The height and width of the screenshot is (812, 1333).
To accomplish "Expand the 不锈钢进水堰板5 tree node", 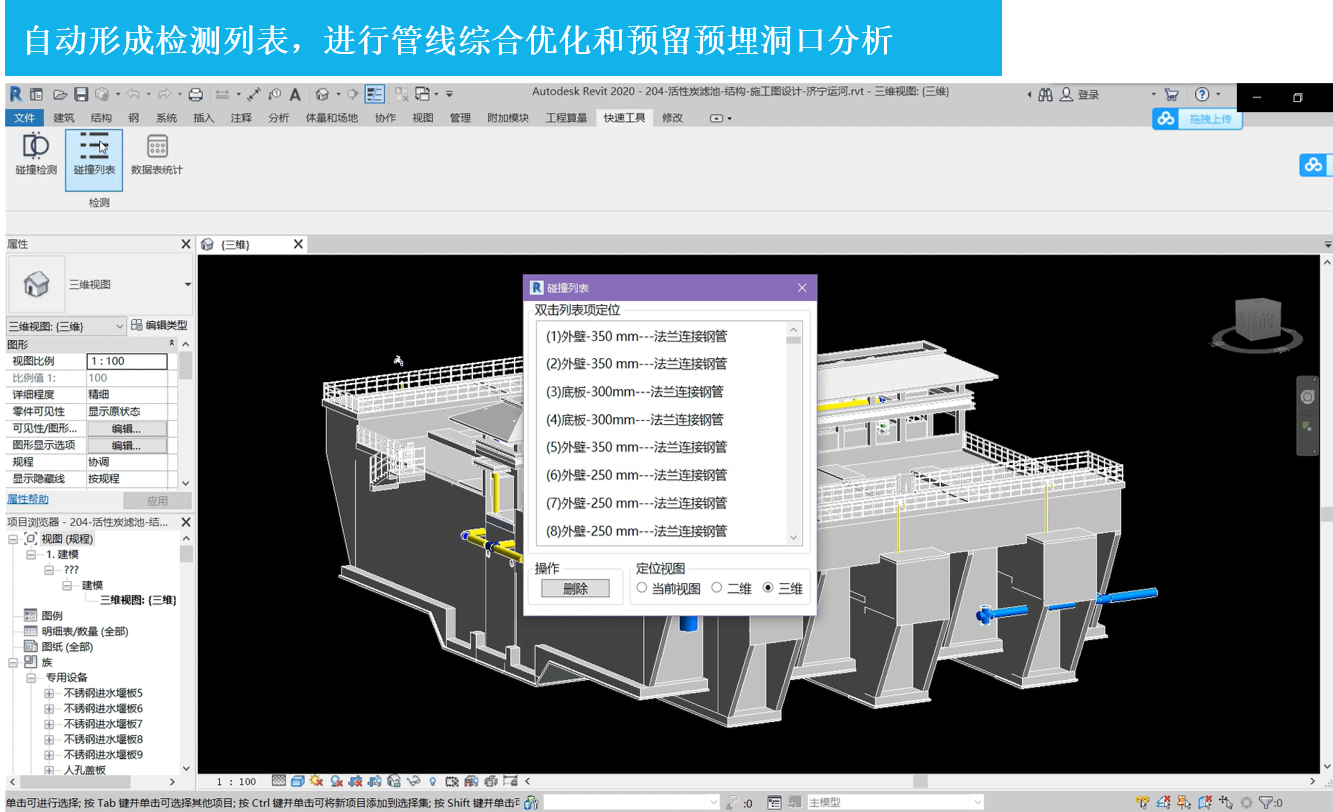I will click(49, 693).
